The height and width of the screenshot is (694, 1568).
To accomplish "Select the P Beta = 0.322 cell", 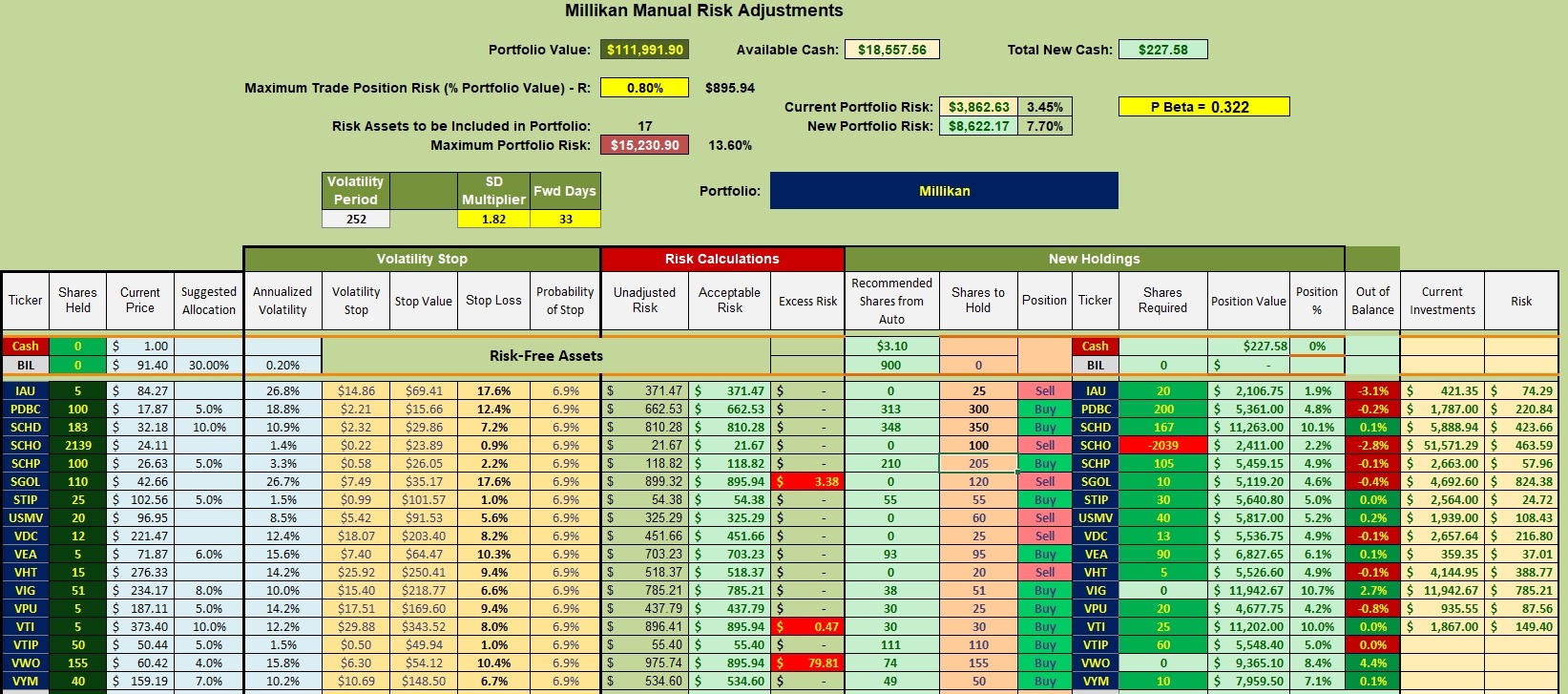I will [x=1203, y=107].
